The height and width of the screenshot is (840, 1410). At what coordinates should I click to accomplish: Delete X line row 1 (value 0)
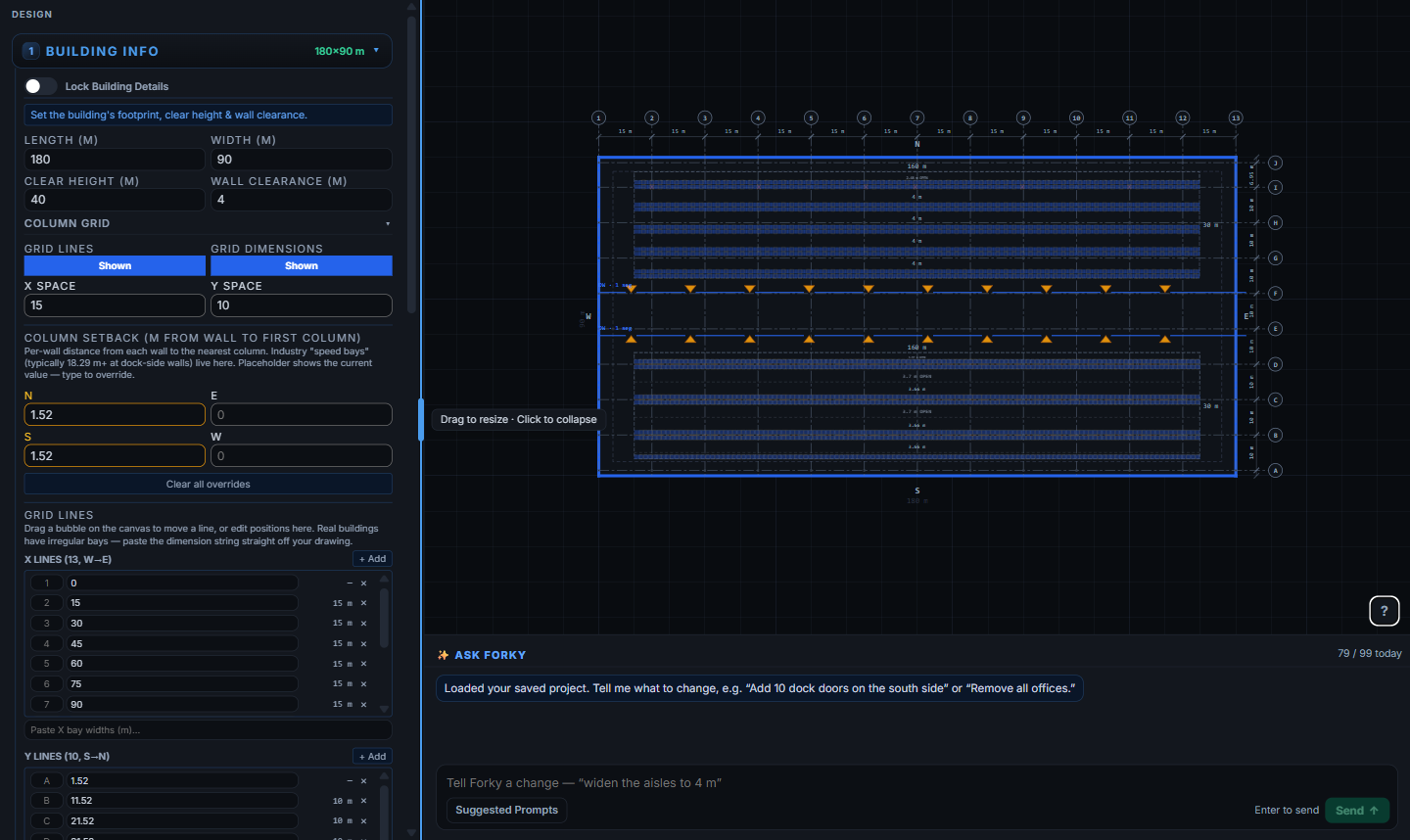(x=363, y=583)
